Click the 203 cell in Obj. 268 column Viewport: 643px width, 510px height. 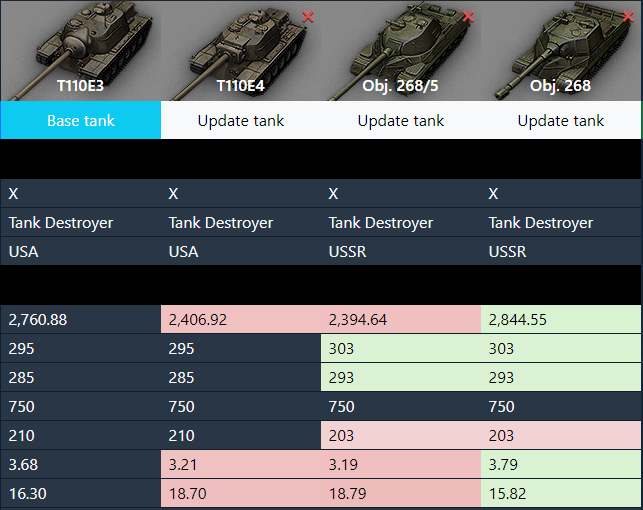tap(561, 435)
